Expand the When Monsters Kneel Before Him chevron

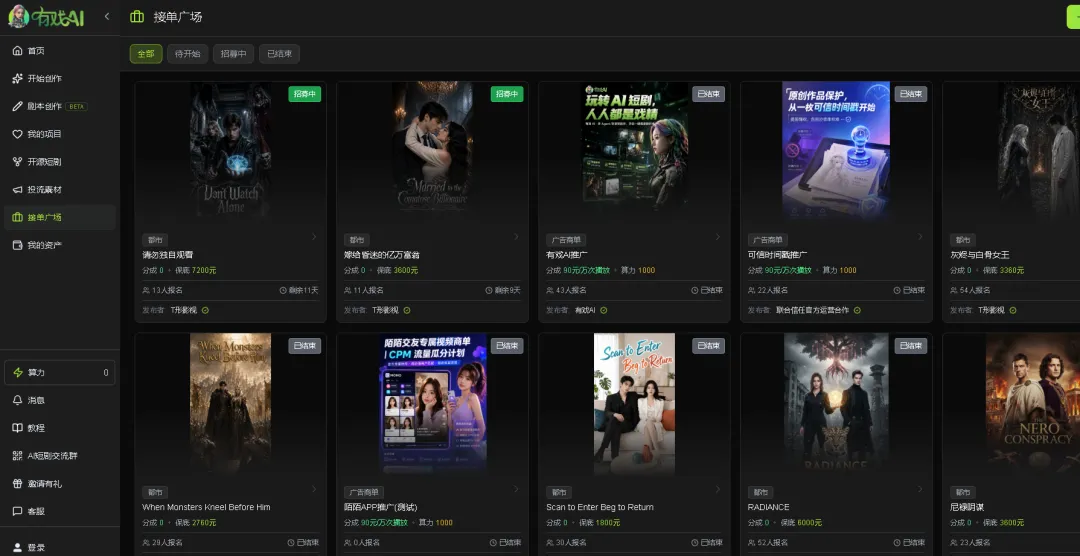(x=314, y=489)
